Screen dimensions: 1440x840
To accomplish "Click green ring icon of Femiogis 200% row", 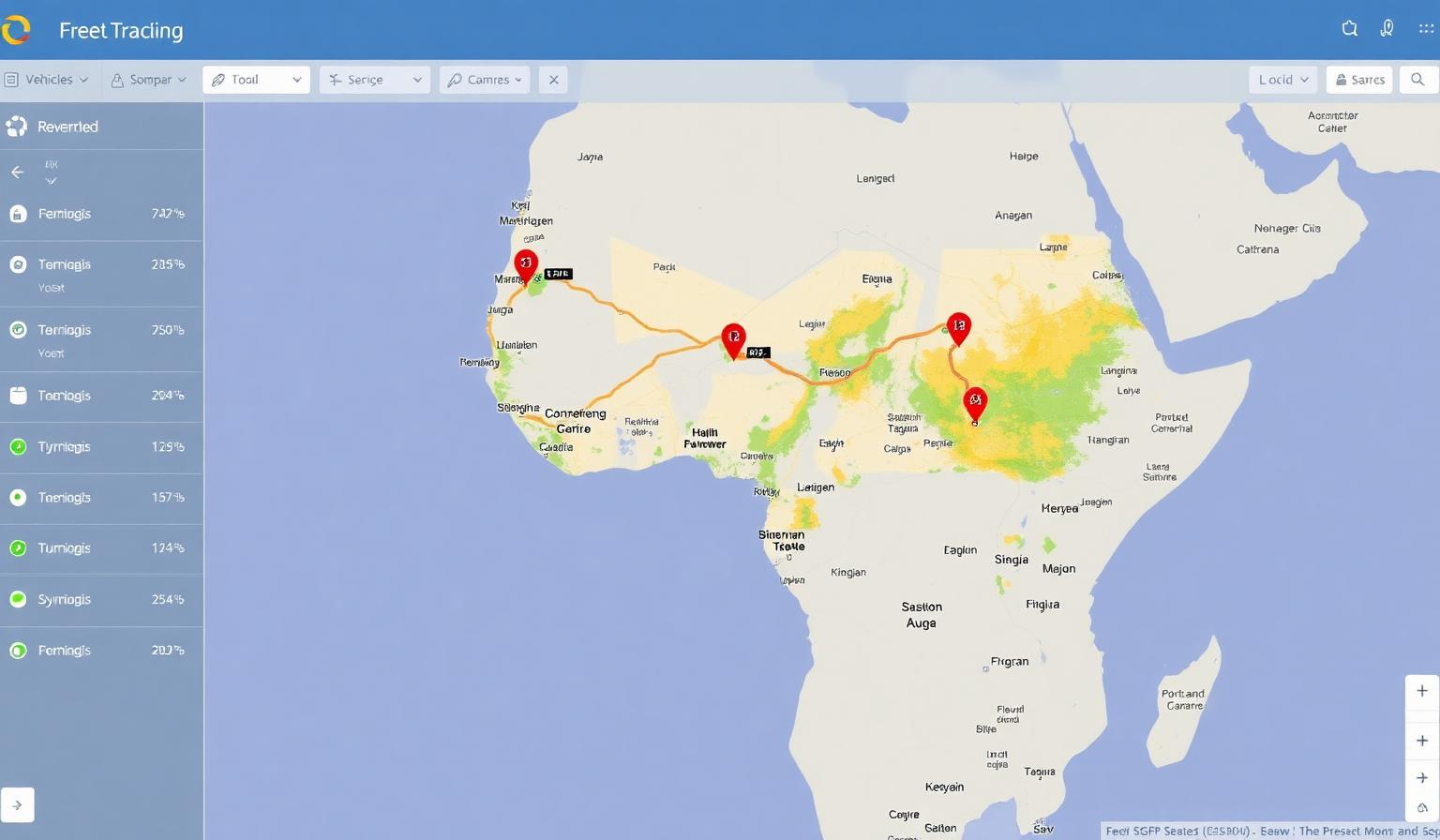I will pyautogui.click(x=18, y=650).
